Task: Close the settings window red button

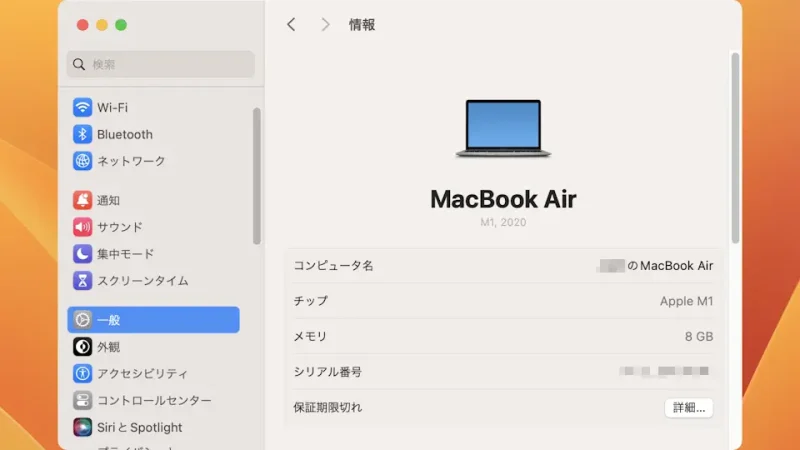Action: click(82, 25)
